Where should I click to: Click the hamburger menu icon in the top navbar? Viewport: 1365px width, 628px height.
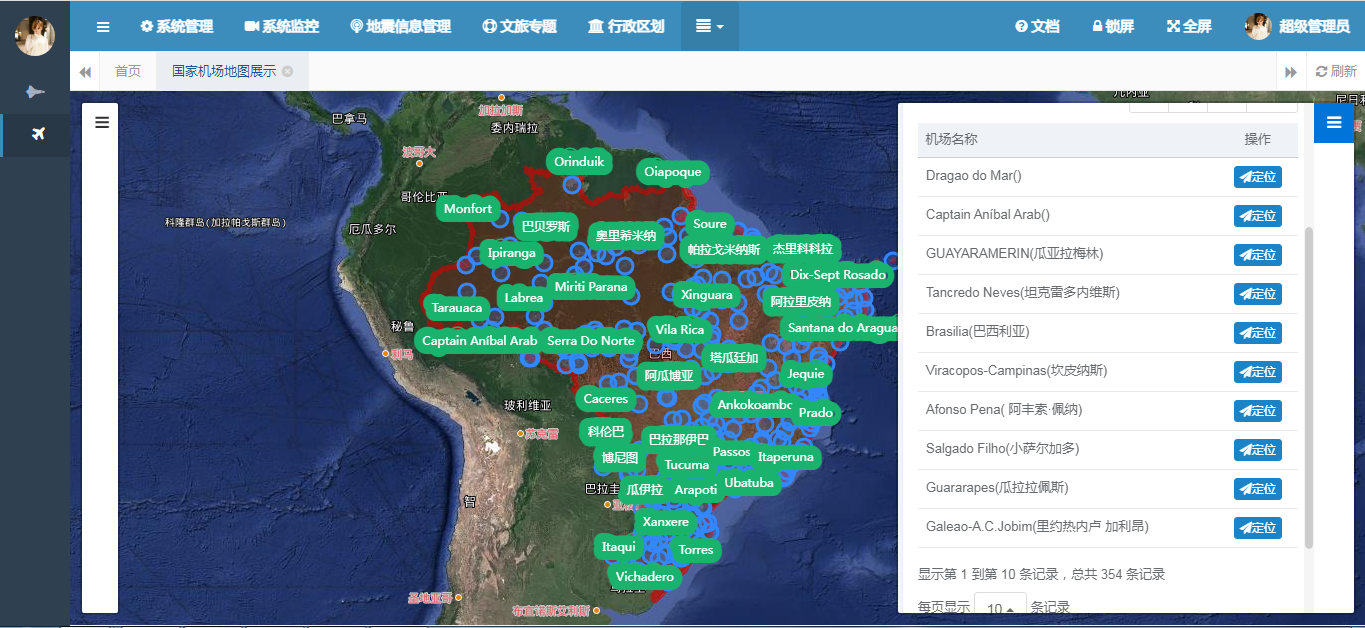[x=103, y=27]
